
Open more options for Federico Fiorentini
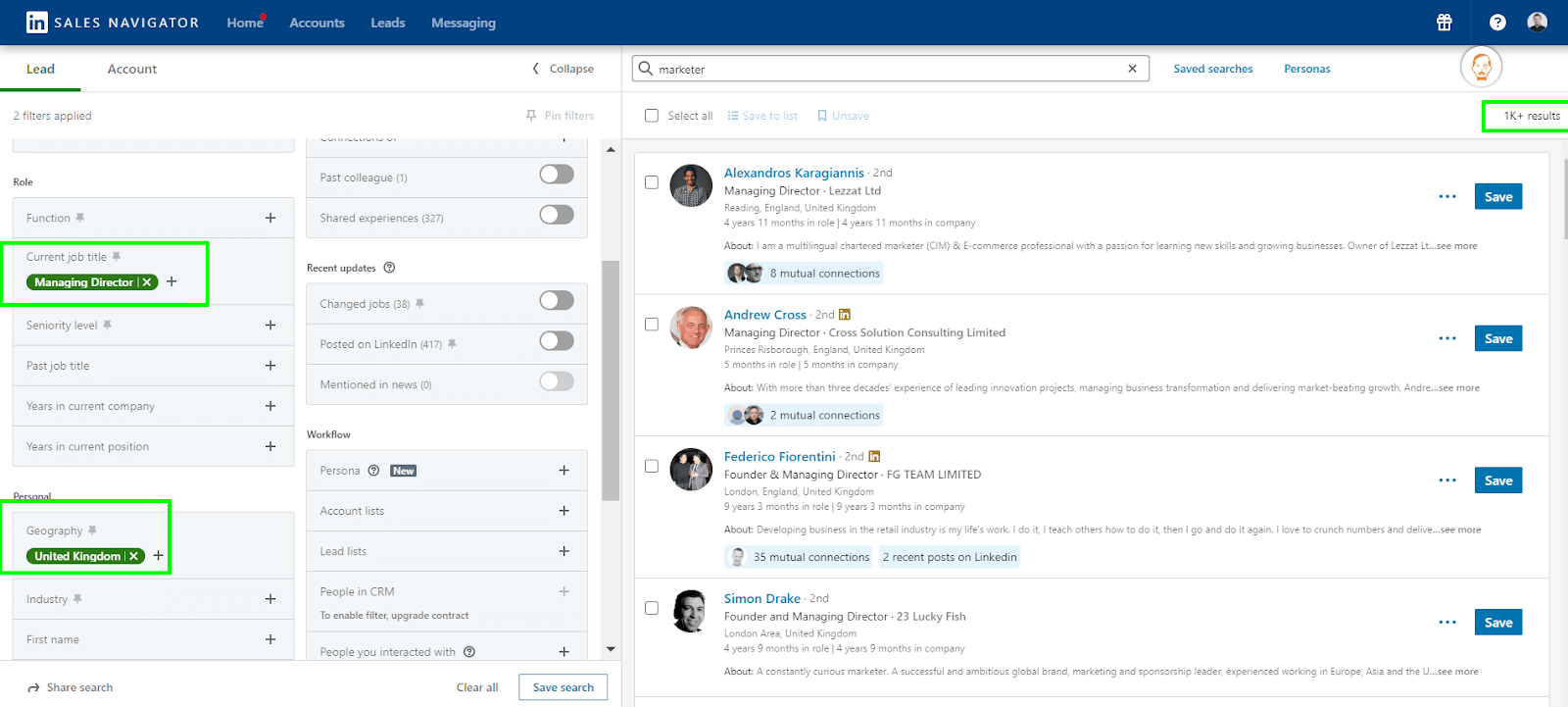pos(1447,480)
